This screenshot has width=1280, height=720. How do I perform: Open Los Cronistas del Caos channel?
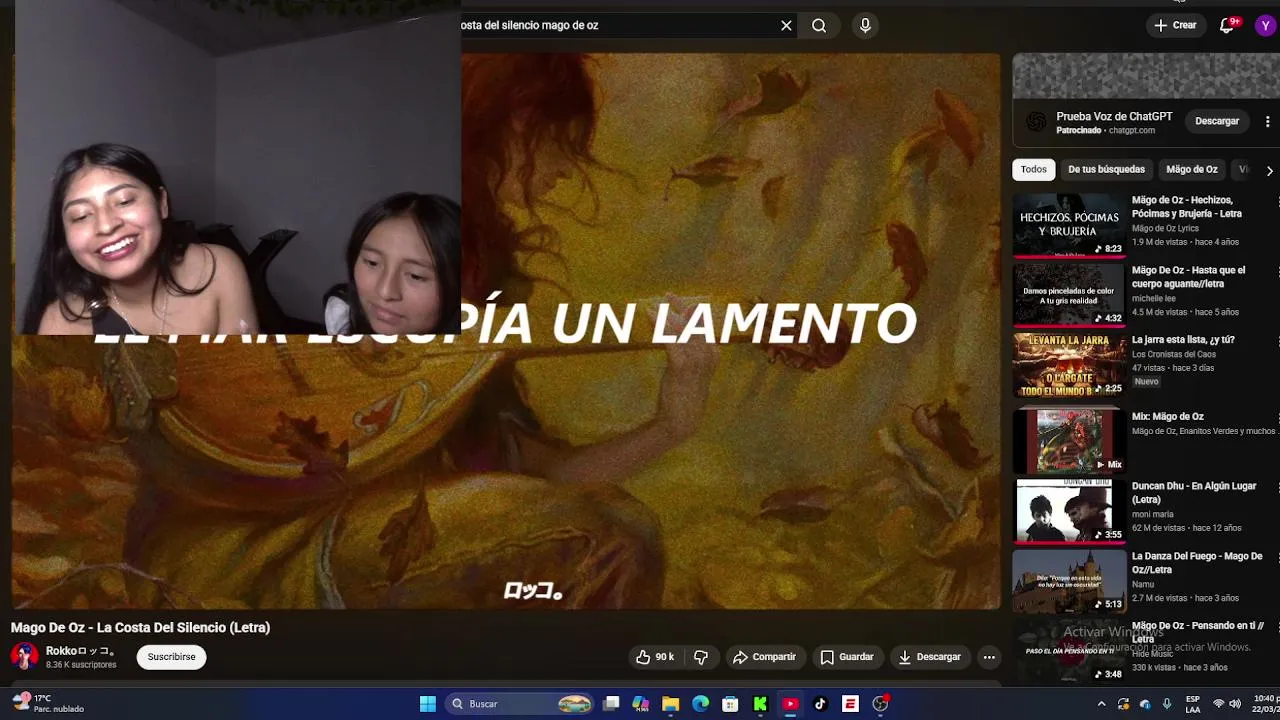pos(1174,355)
